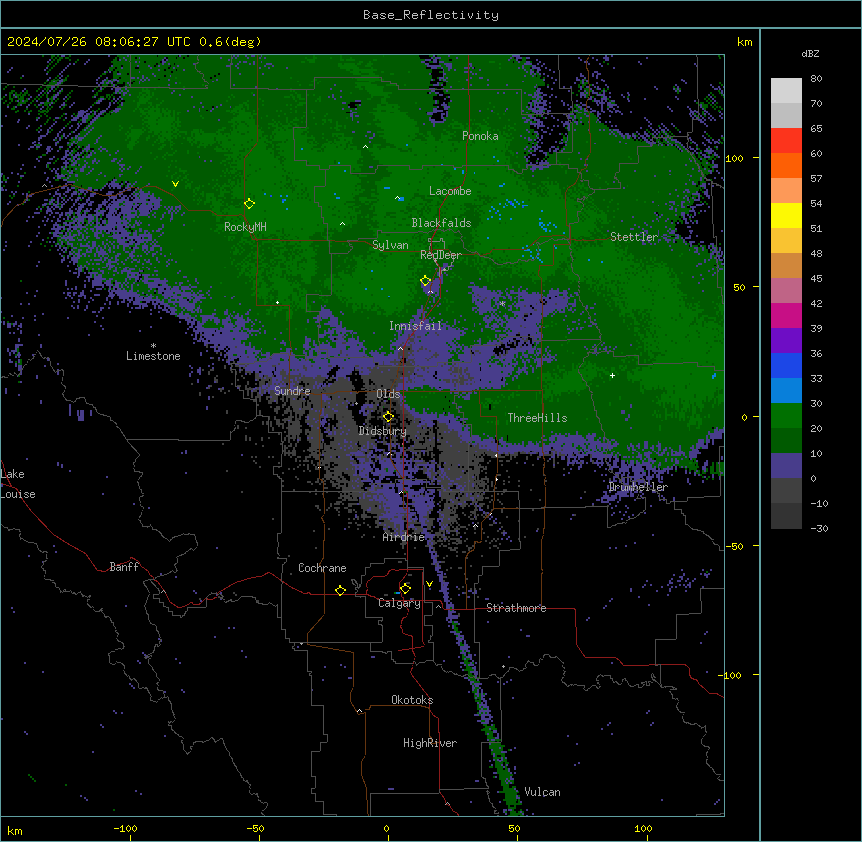Select the light gray 70-80 dBZ legend swatch

click(x=786, y=91)
